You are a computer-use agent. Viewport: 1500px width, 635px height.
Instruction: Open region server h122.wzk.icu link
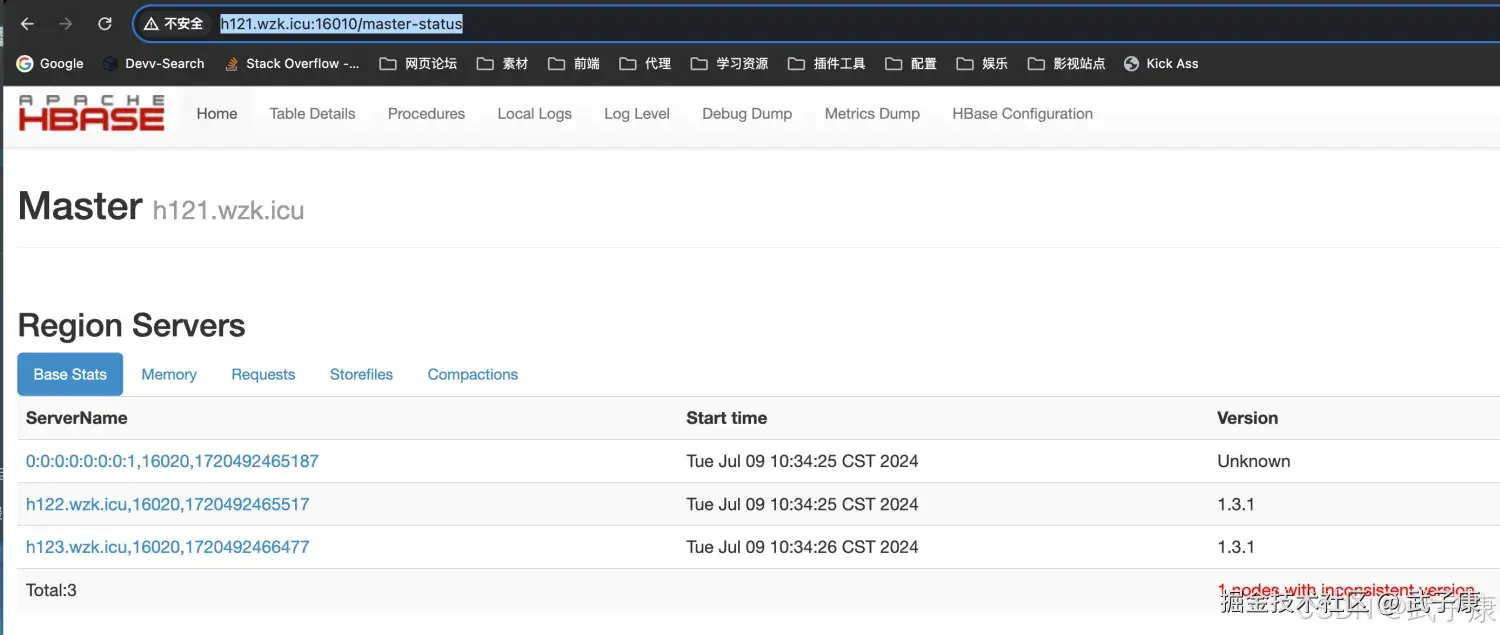coord(167,504)
